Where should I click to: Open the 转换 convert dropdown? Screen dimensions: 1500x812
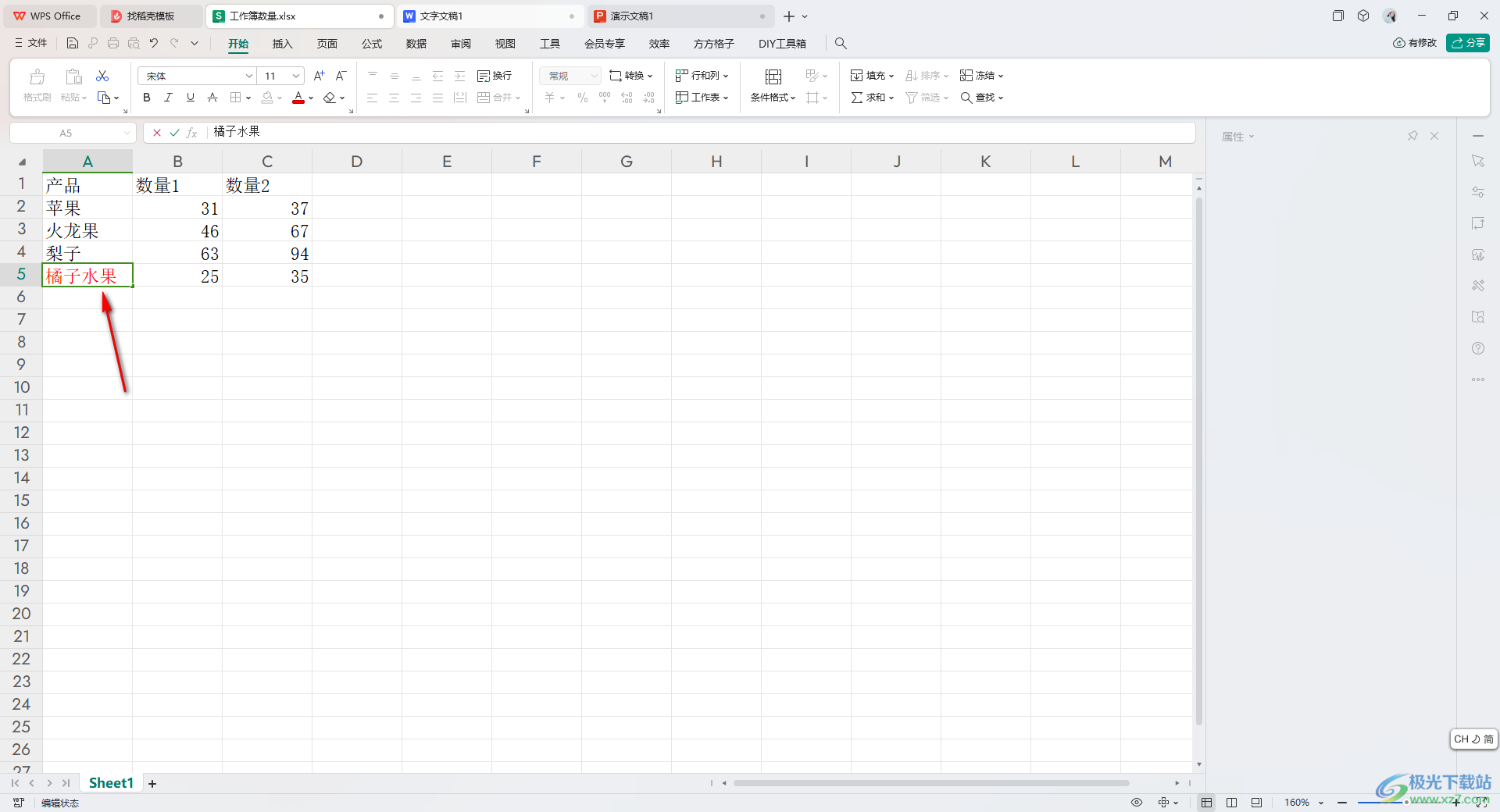[630, 76]
